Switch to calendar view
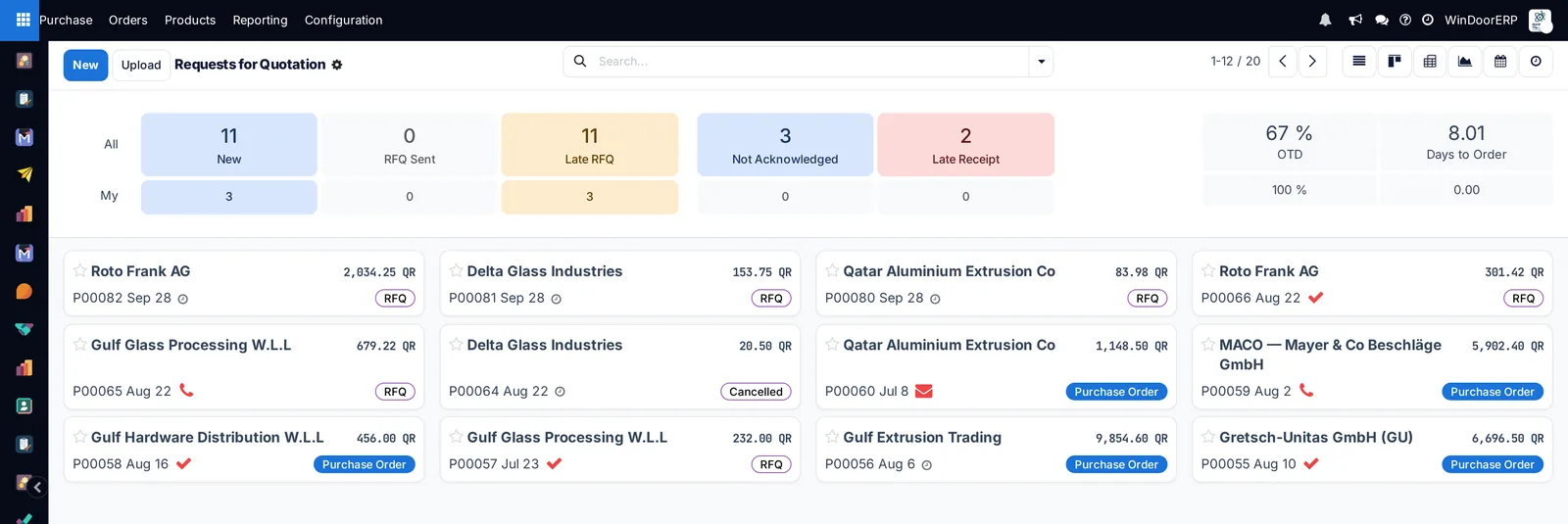The image size is (1568, 524). [x=1500, y=61]
